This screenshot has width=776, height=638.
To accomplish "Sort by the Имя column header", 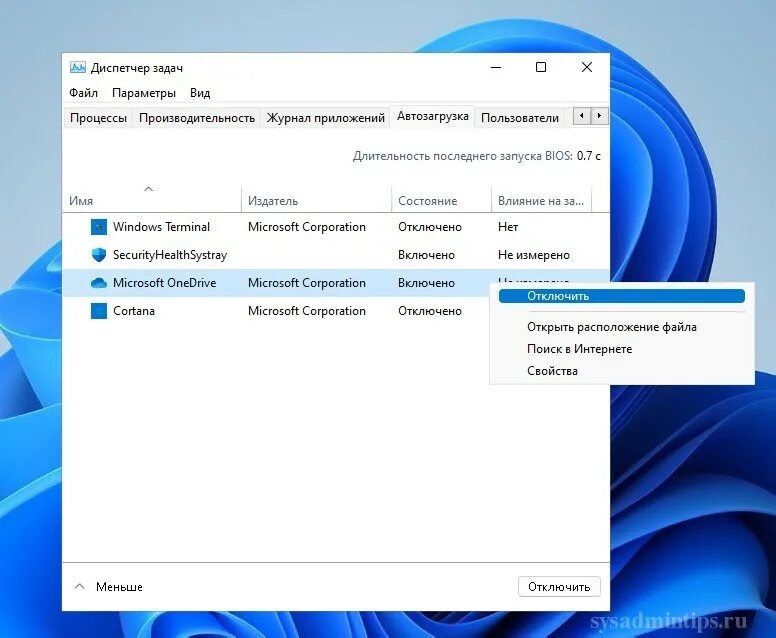I will (x=152, y=199).
